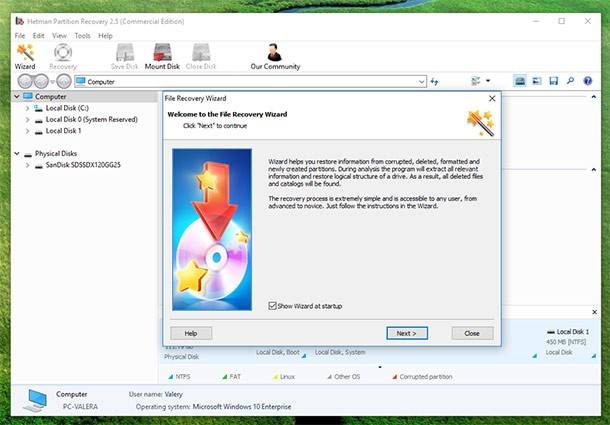Close the File Recovery Wizard dialog

[492, 98]
